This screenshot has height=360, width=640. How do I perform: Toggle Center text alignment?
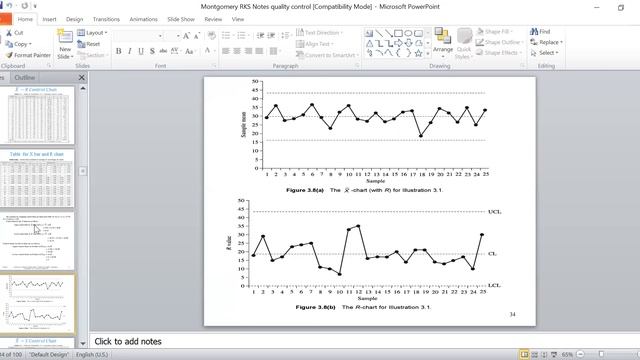point(237,51)
